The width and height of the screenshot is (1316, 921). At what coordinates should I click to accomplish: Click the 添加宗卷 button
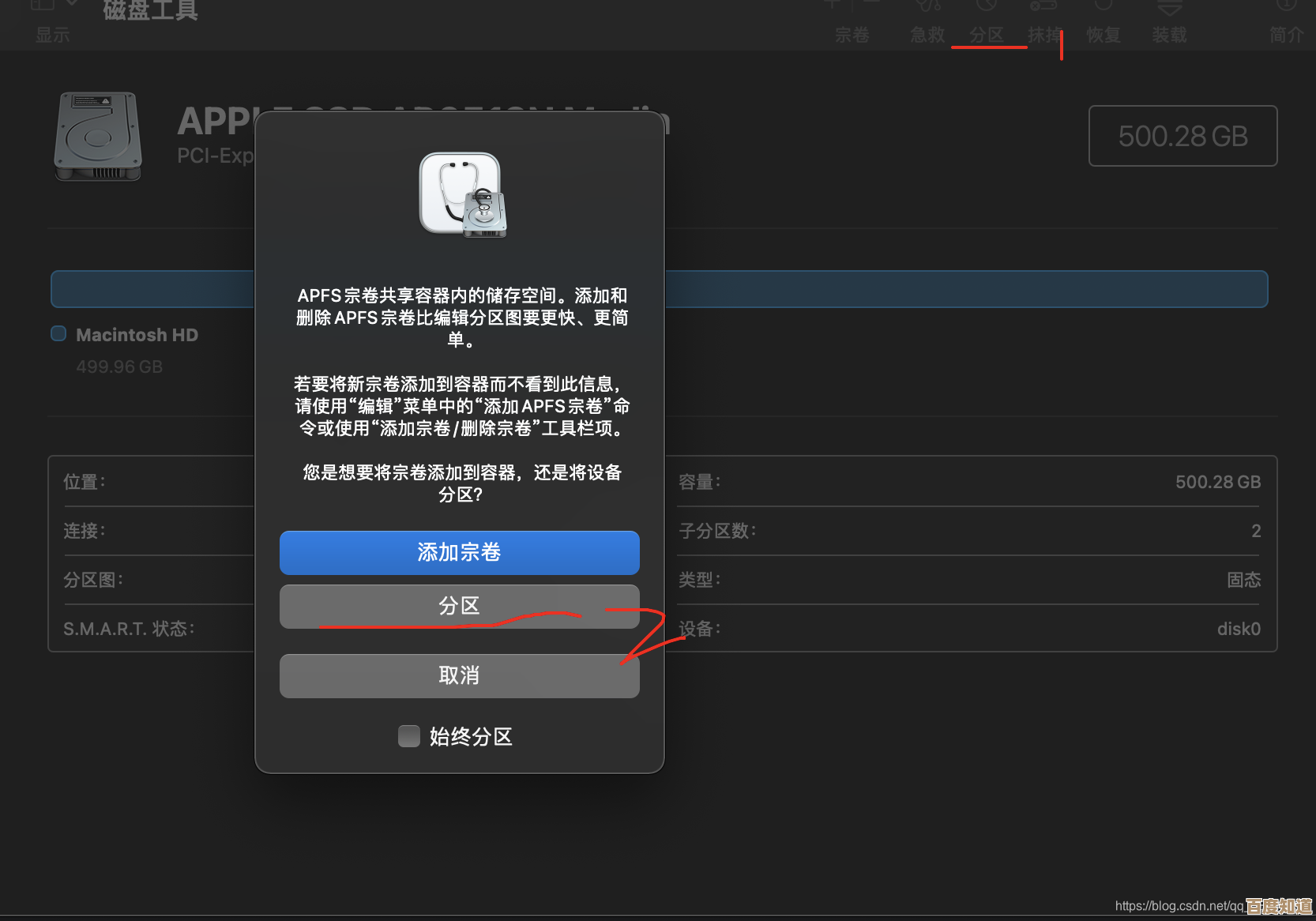459,552
